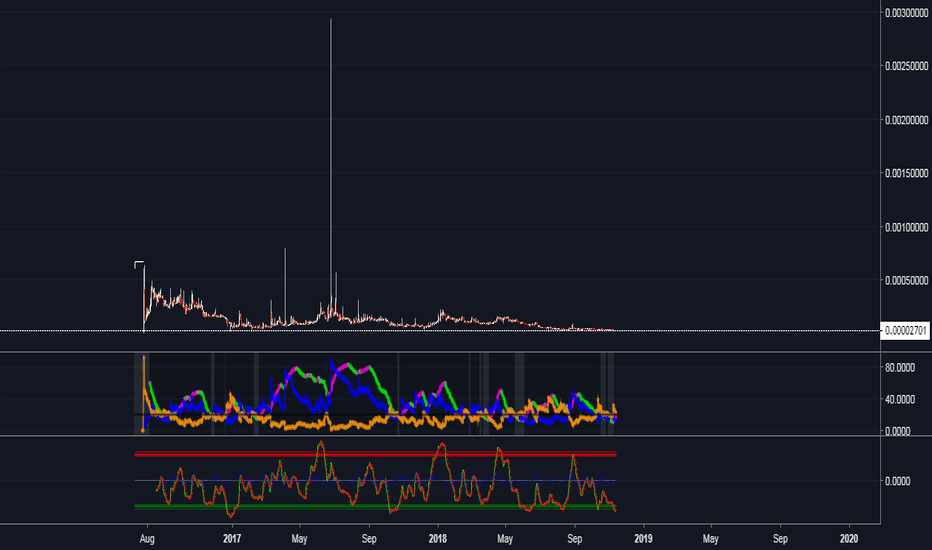Click the tallest price spike wick
This screenshot has height=550, width=932.
pyautogui.click(x=331, y=161)
